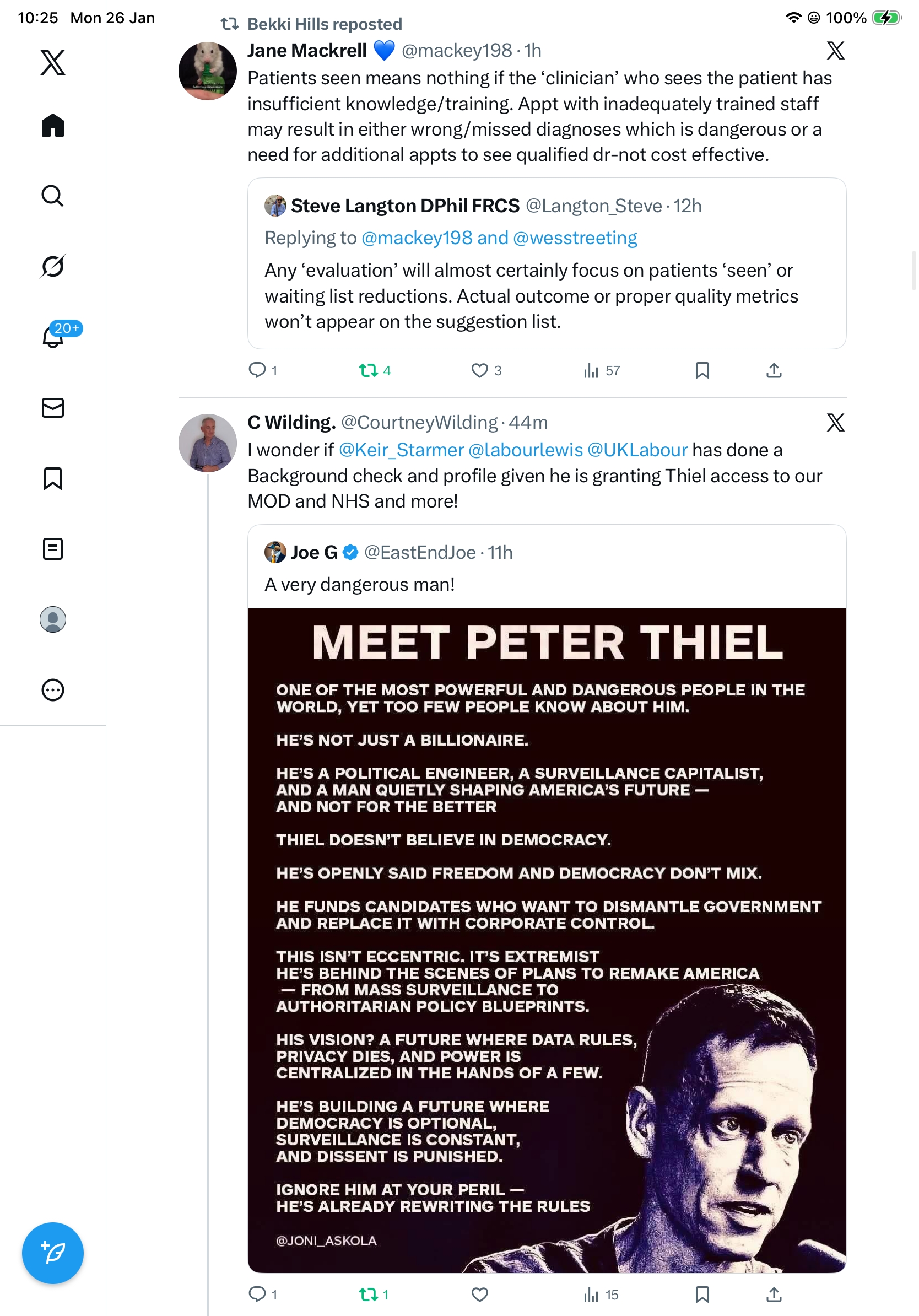919x1316 pixels.
Task: Open the Search magnifier in sidebar
Action: click(x=53, y=196)
